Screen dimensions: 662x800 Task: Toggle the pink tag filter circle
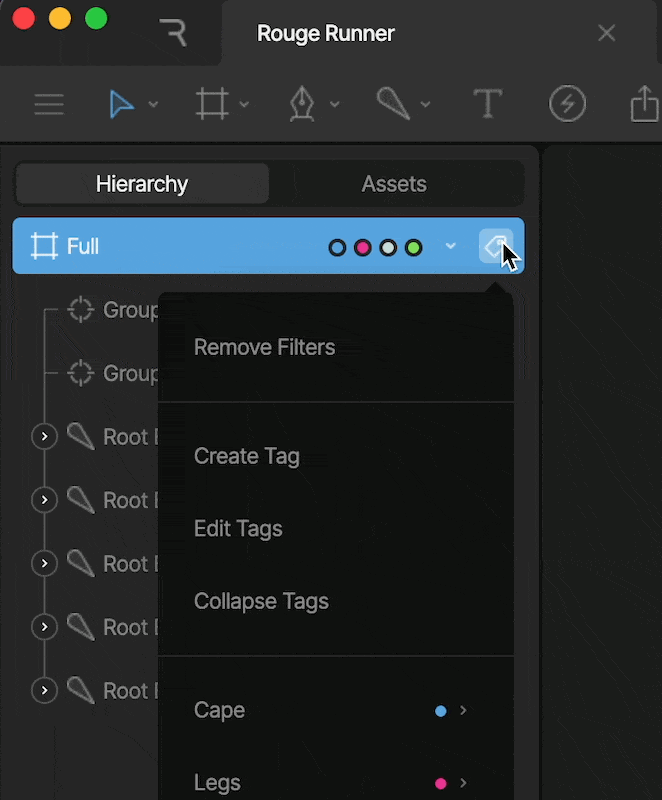363,248
